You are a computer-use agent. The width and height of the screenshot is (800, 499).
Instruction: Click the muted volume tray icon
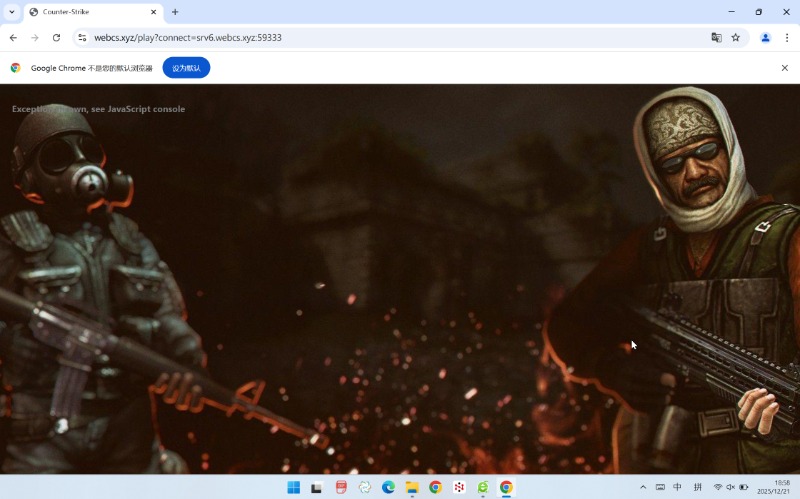(731, 487)
